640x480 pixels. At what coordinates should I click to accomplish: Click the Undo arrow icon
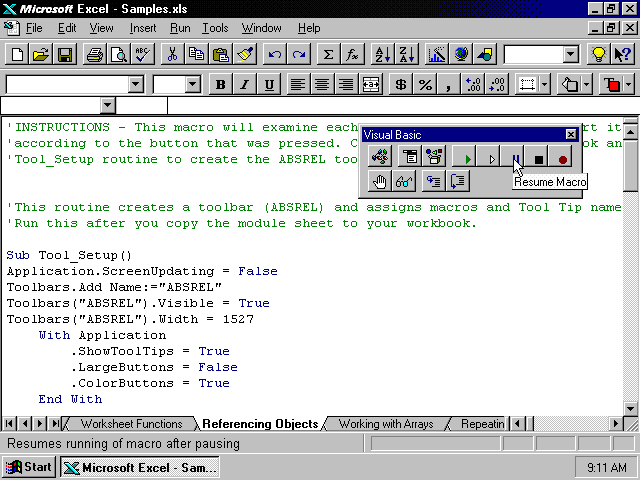(275, 54)
